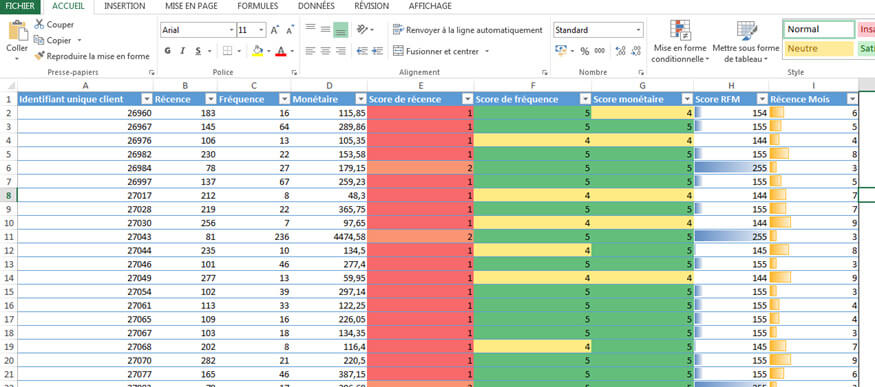This screenshot has width=875, height=387.
Task: Open the FICHIER tab
Action: [20, 6]
